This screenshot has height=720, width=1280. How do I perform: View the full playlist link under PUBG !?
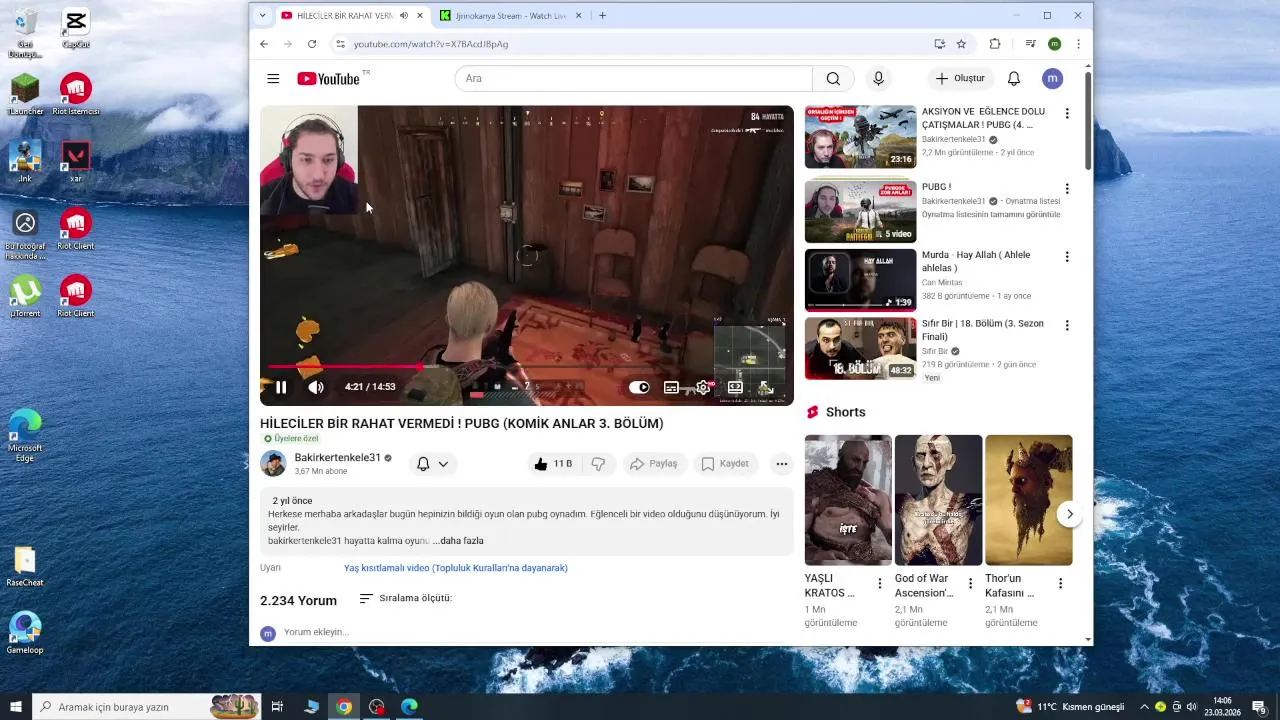(x=991, y=215)
